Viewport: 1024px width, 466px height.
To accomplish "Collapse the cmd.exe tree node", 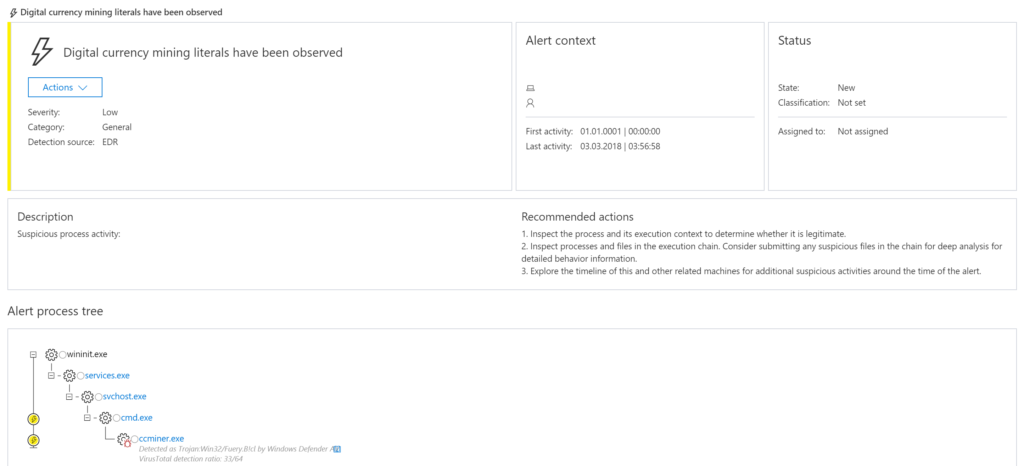I will [87, 417].
